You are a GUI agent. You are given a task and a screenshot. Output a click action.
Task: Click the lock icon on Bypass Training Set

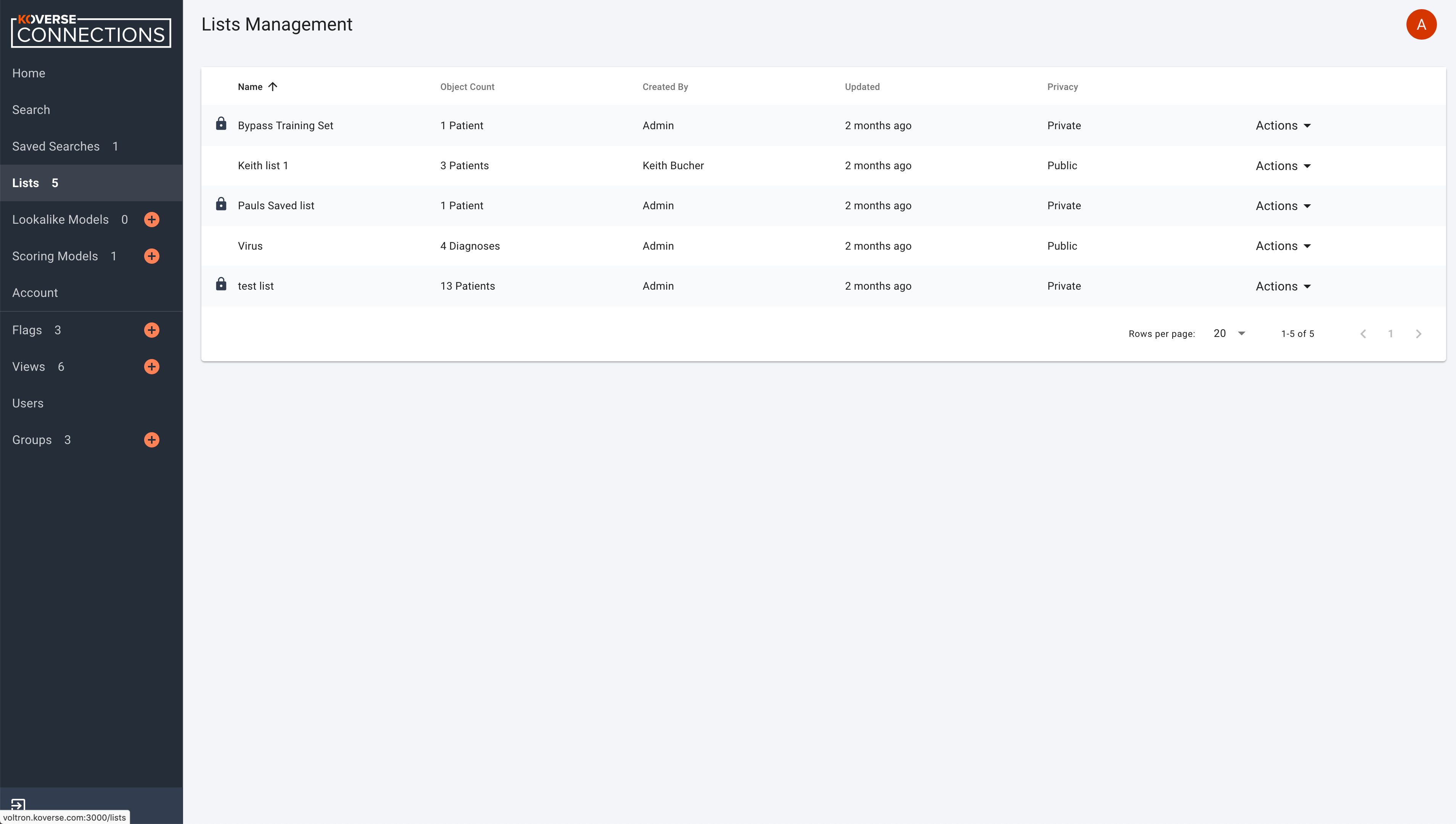click(221, 123)
